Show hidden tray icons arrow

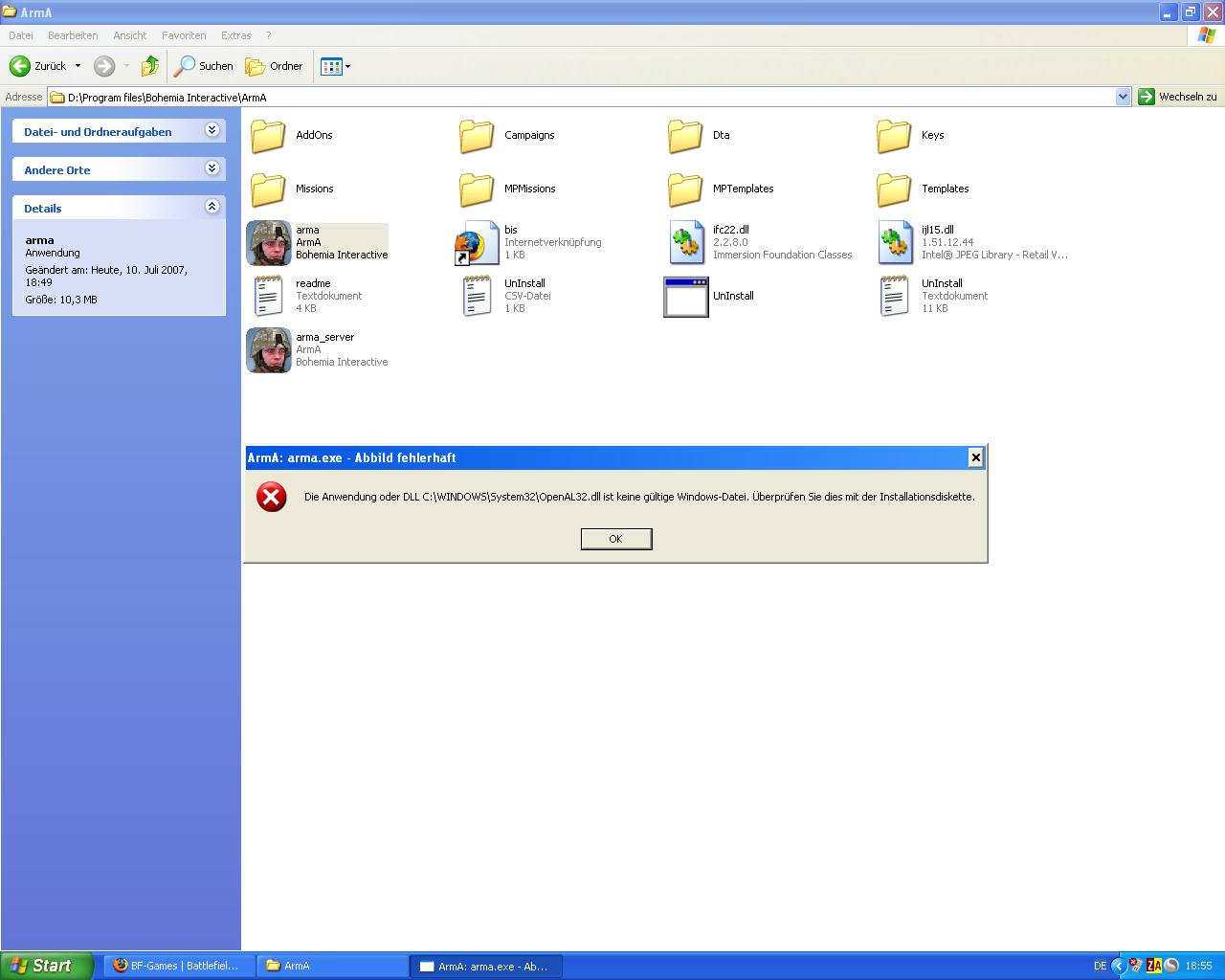pos(1118,966)
